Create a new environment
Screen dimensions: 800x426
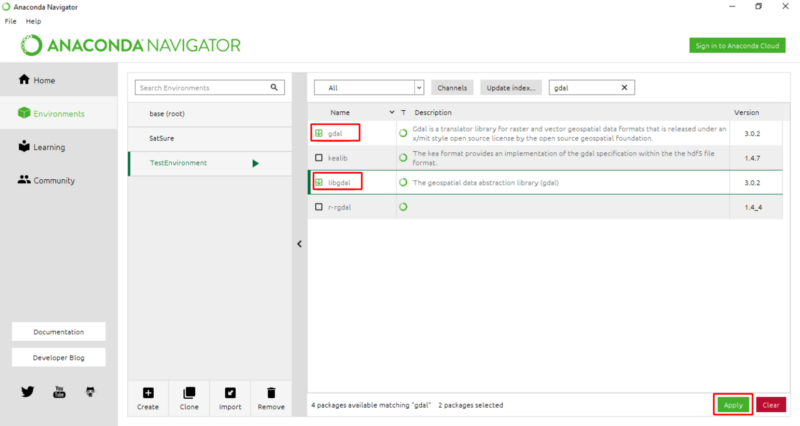148,398
